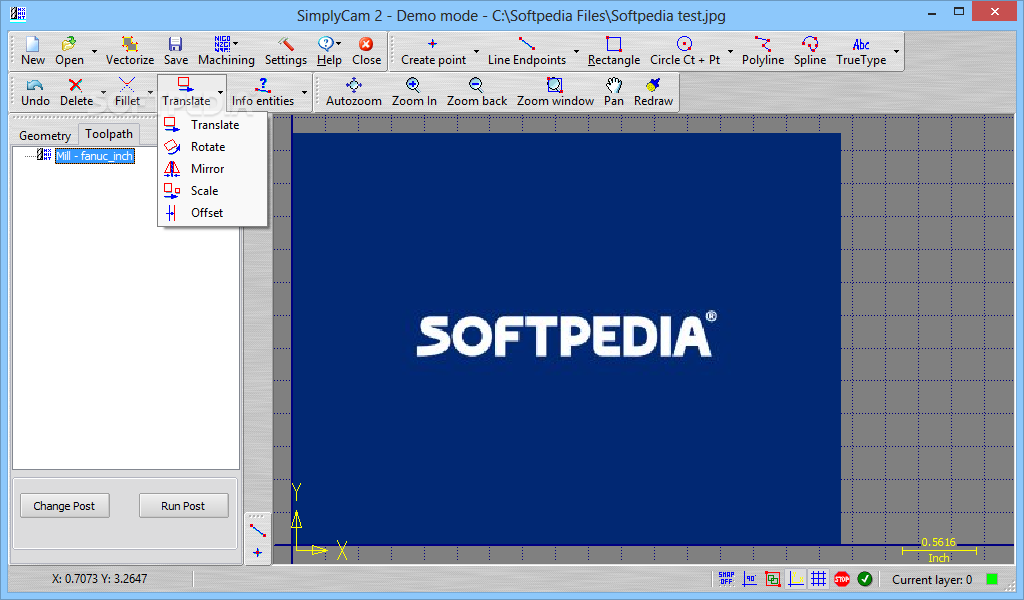Select the side point plus icon
This screenshot has height=600, width=1024.
258,553
